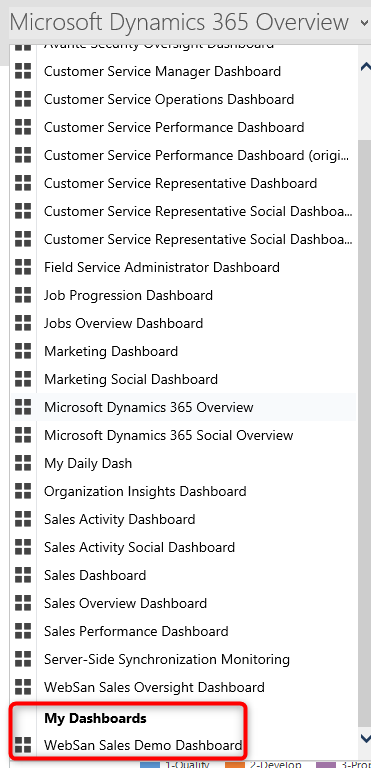Screen dimensions: 371x768
Task: Click the scroll up arrow of the list
Action: [x=365, y=67]
